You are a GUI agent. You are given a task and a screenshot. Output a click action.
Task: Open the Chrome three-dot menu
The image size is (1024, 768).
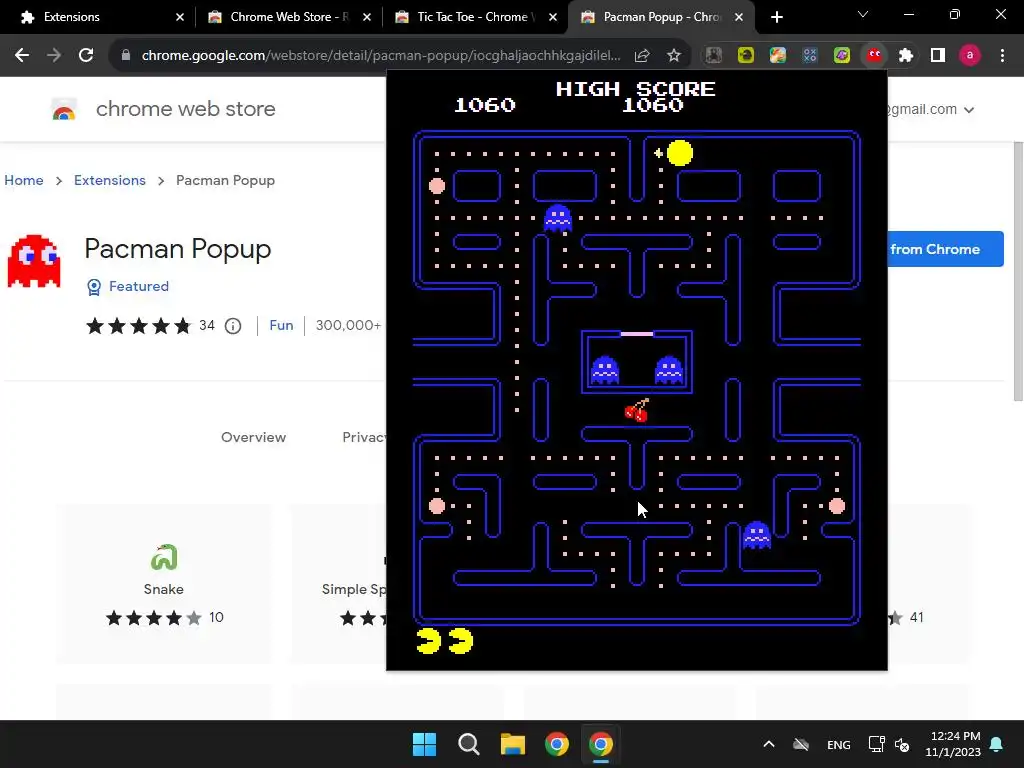(x=1002, y=56)
